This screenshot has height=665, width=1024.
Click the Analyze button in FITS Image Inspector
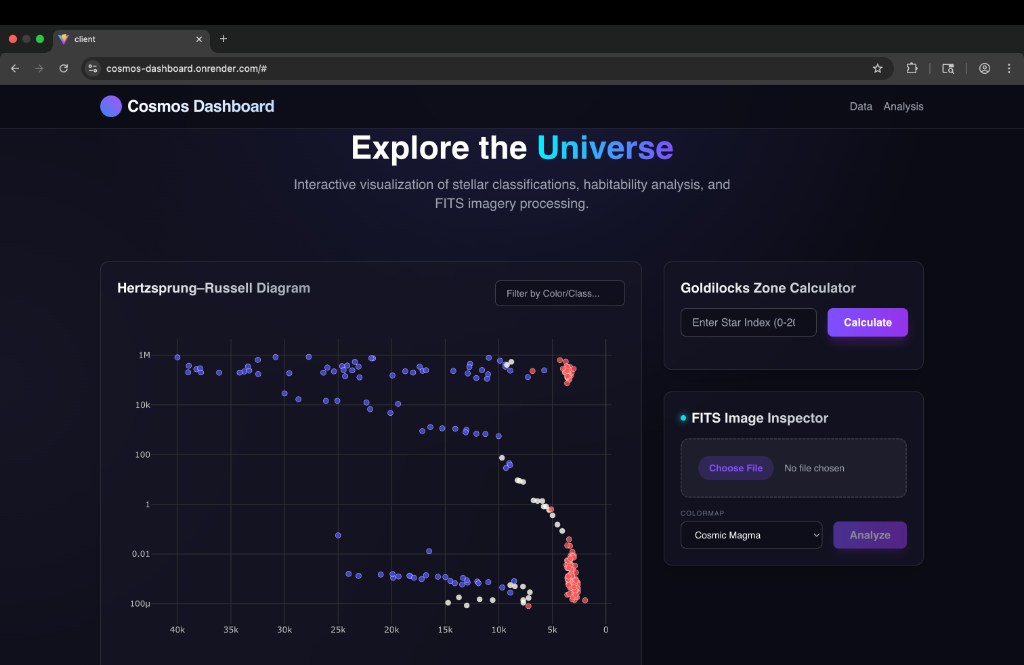coord(869,535)
